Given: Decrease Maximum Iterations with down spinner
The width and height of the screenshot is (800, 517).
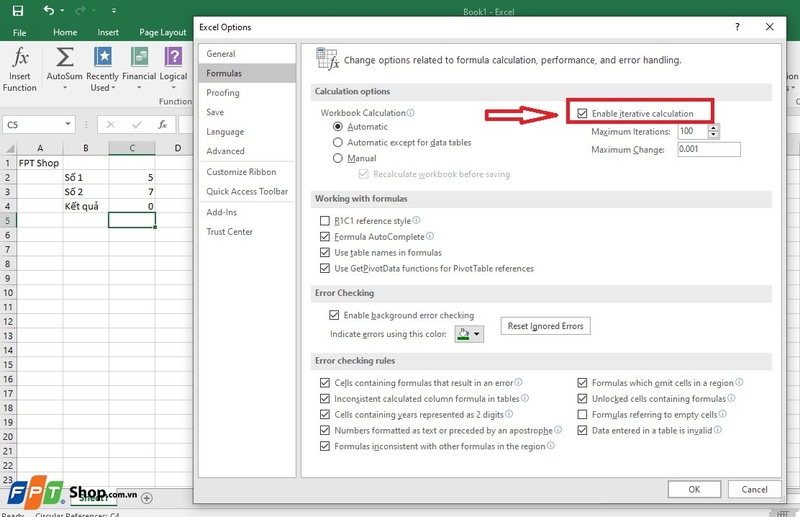Looking at the screenshot, I should point(713,134).
